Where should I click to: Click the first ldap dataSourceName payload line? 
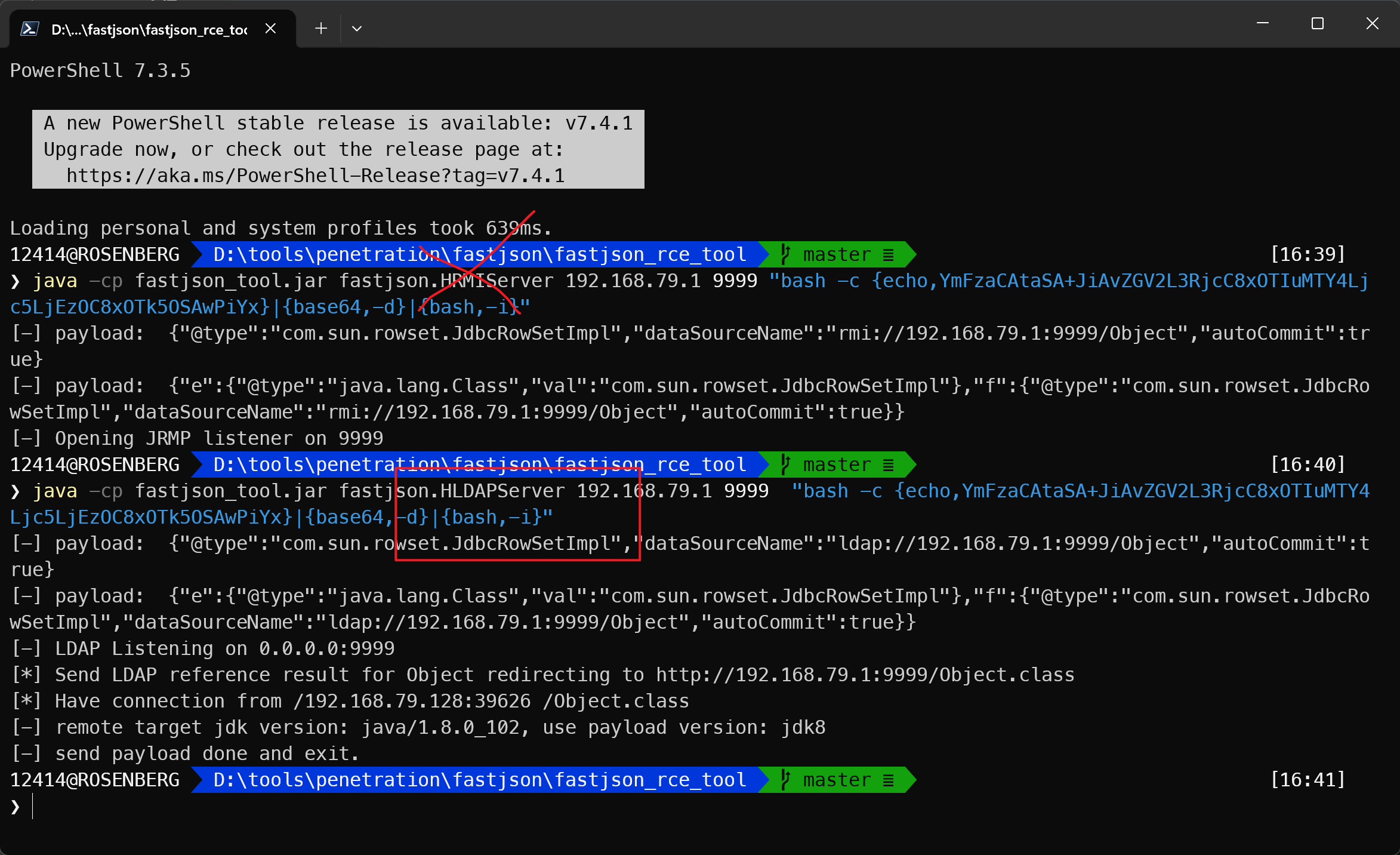click(x=689, y=556)
